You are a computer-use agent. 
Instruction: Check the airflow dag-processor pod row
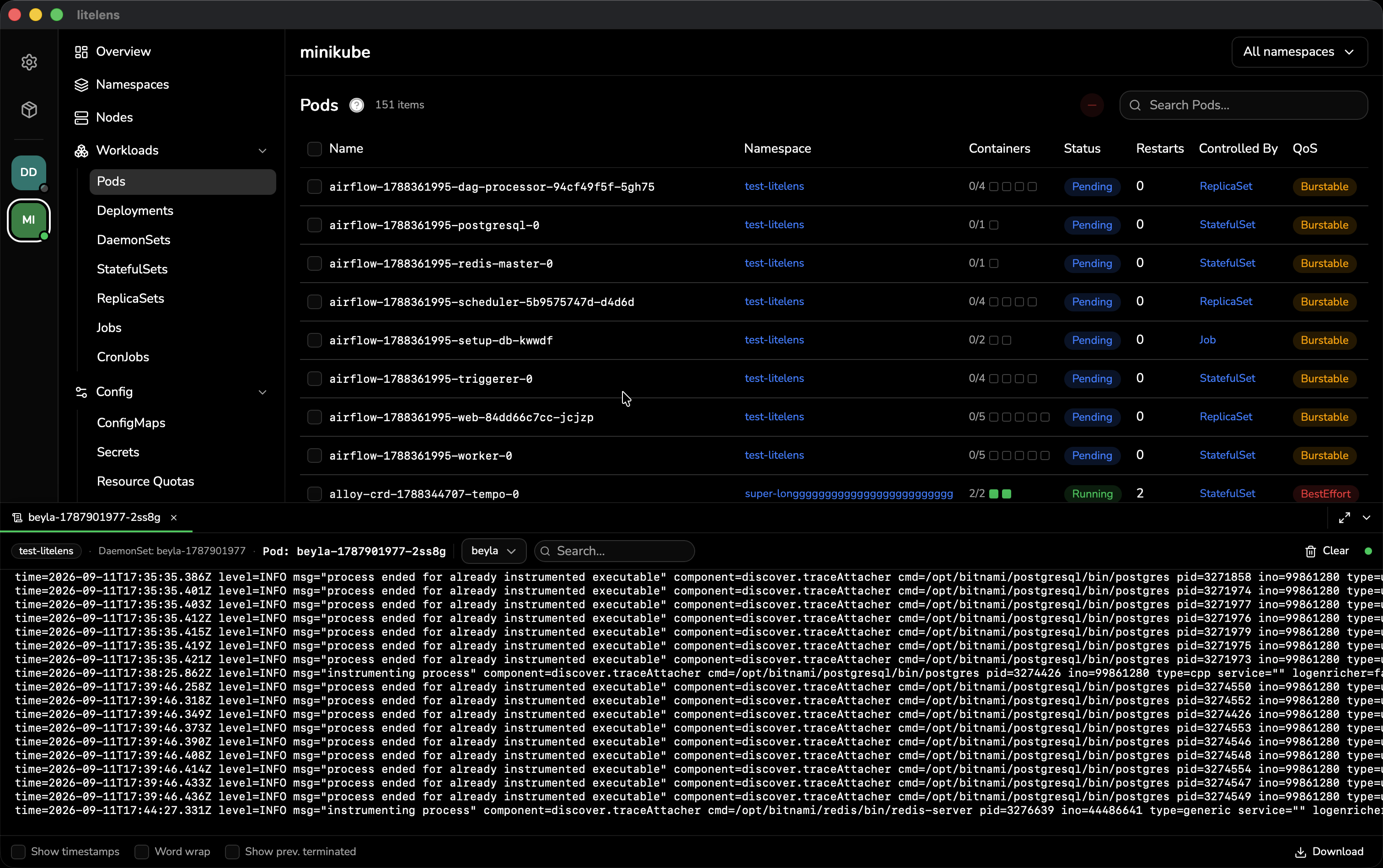point(315,187)
